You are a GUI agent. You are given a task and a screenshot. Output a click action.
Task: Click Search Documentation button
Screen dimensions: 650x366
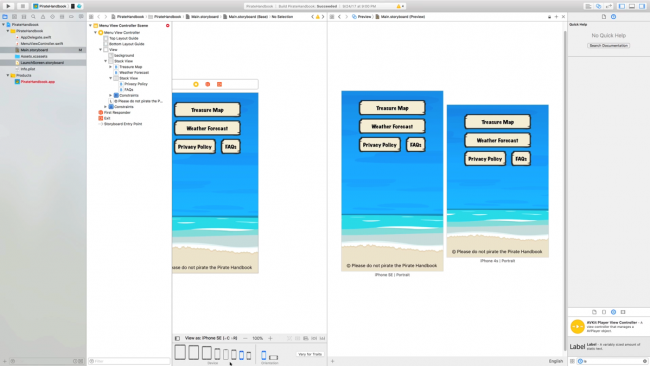click(x=609, y=46)
